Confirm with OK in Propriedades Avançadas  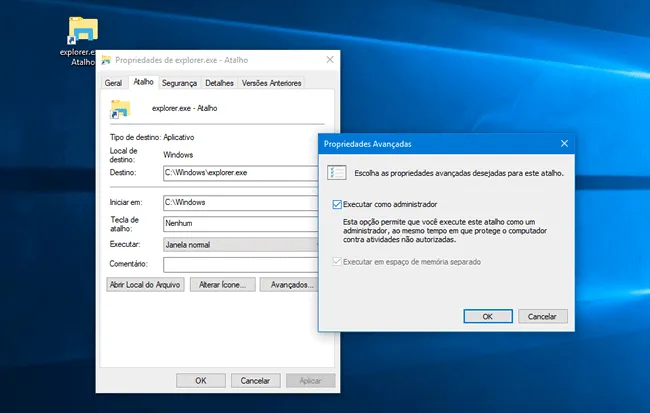(x=488, y=316)
